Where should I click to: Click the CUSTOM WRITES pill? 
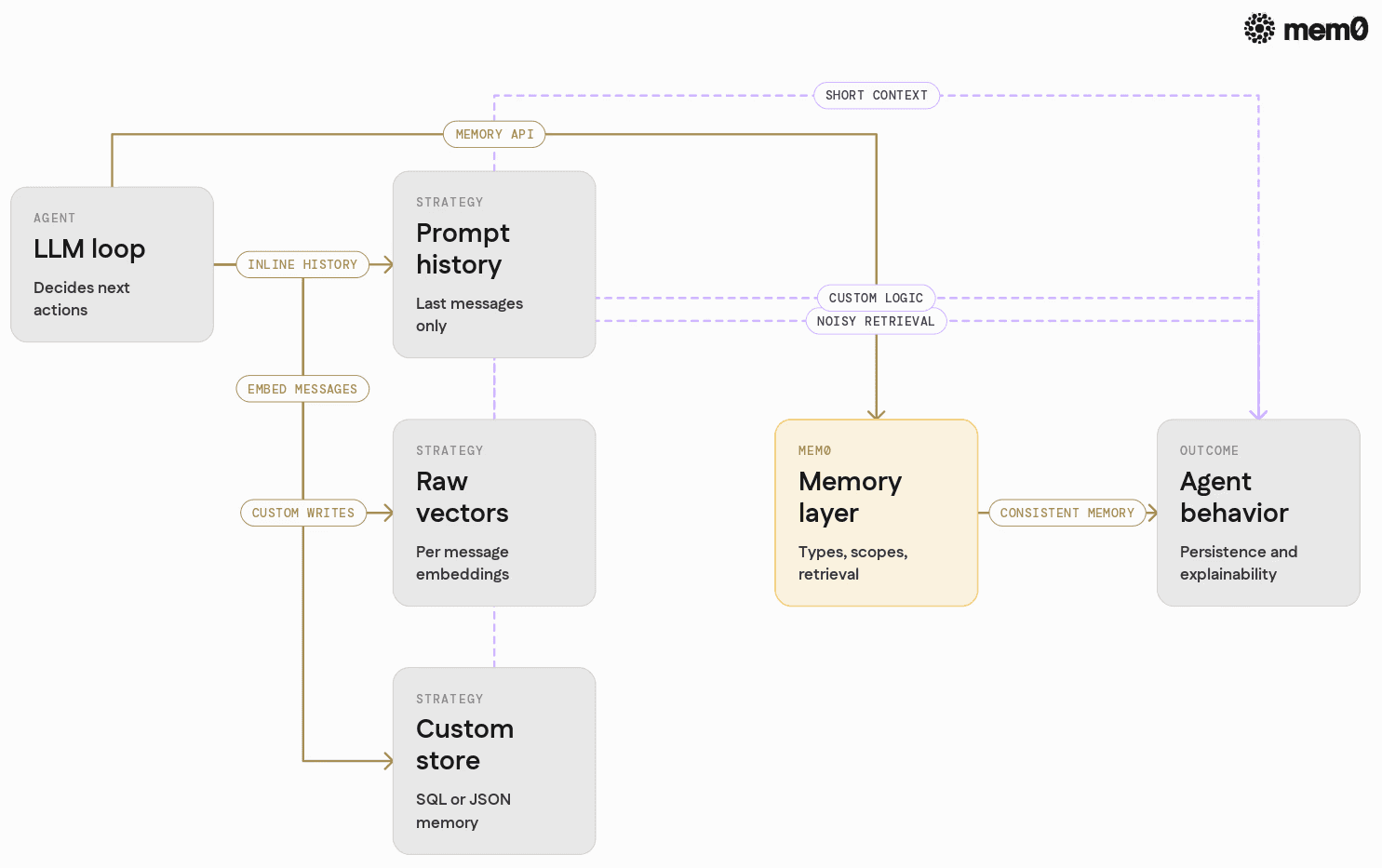[x=303, y=513]
